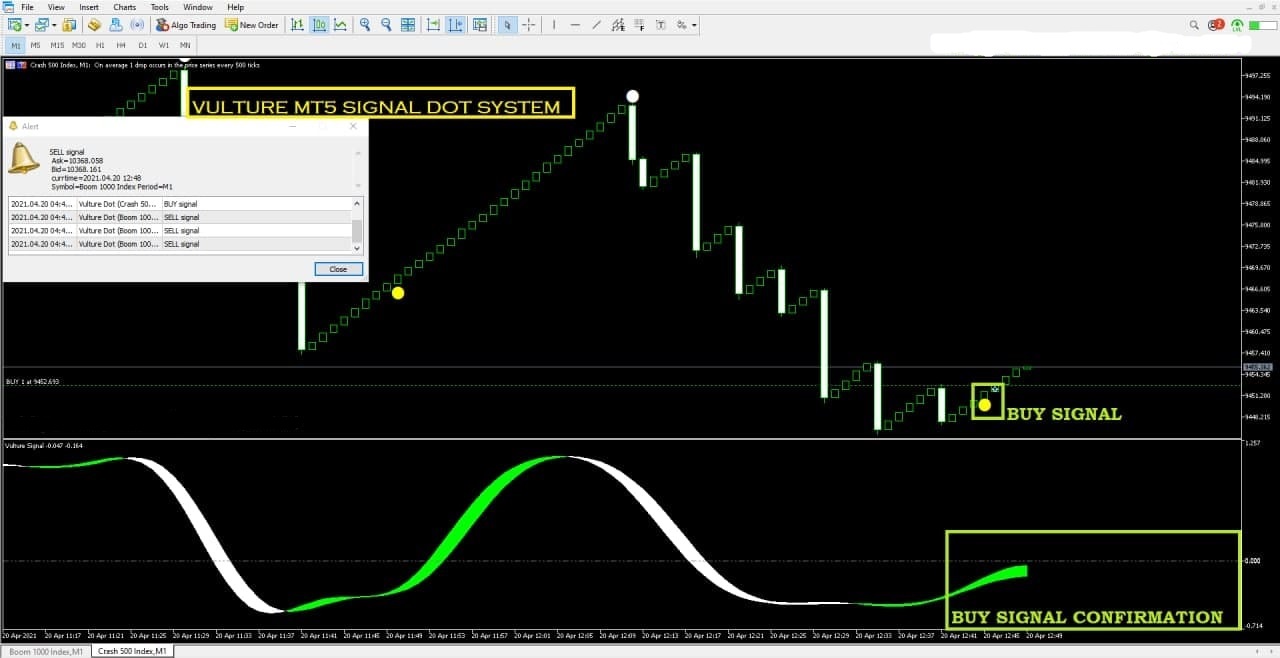The width and height of the screenshot is (1280, 658).
Task: Select the W1 timeframe
Action: point(164,45)
